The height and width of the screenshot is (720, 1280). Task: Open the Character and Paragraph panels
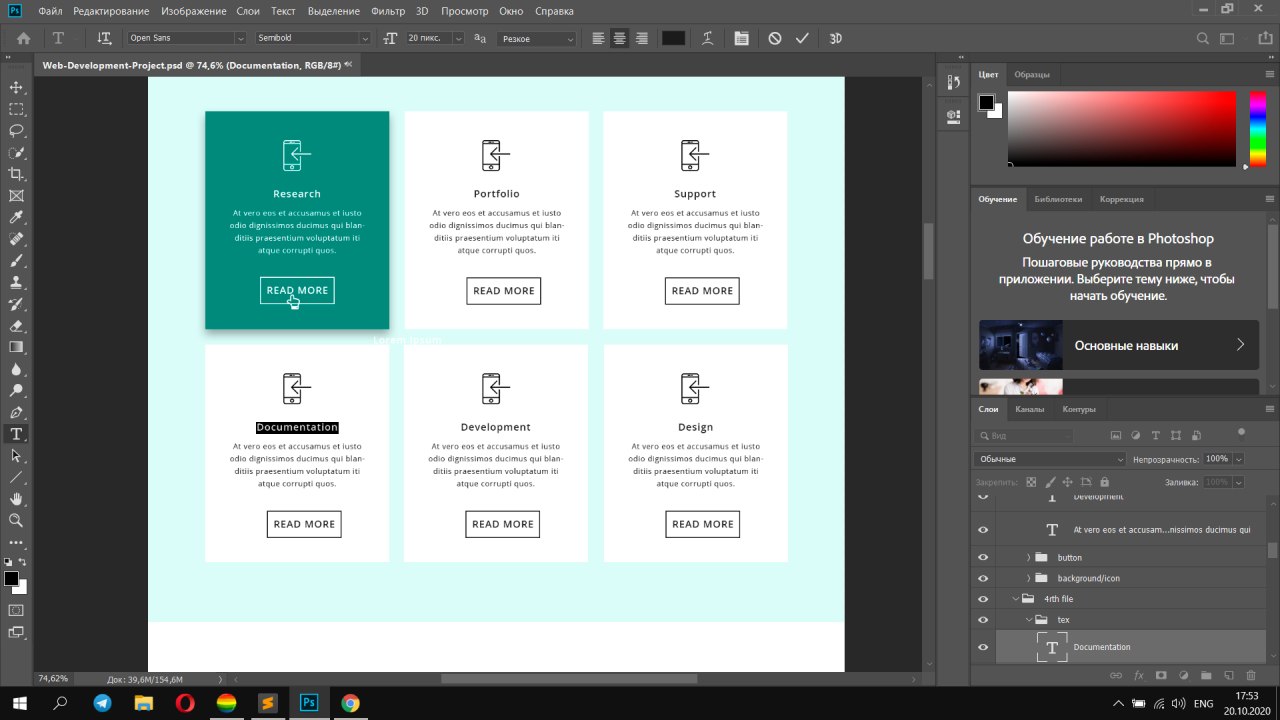pos(741,38)
